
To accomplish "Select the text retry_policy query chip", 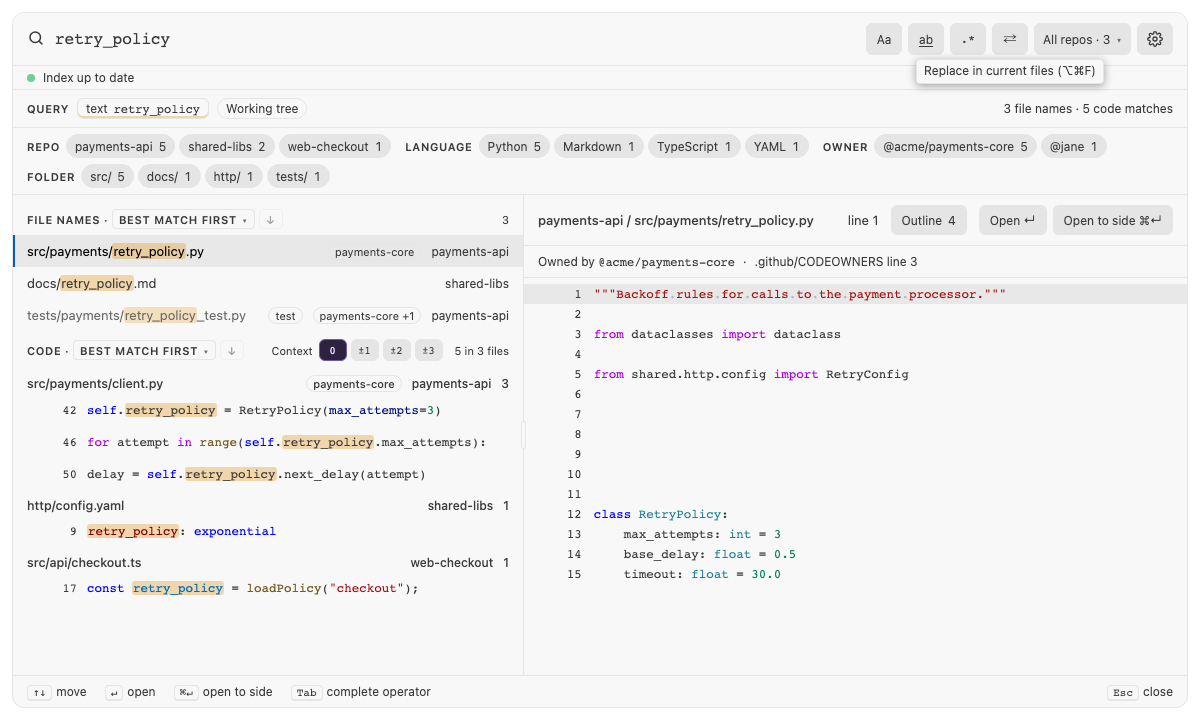I will coord(143,109).
